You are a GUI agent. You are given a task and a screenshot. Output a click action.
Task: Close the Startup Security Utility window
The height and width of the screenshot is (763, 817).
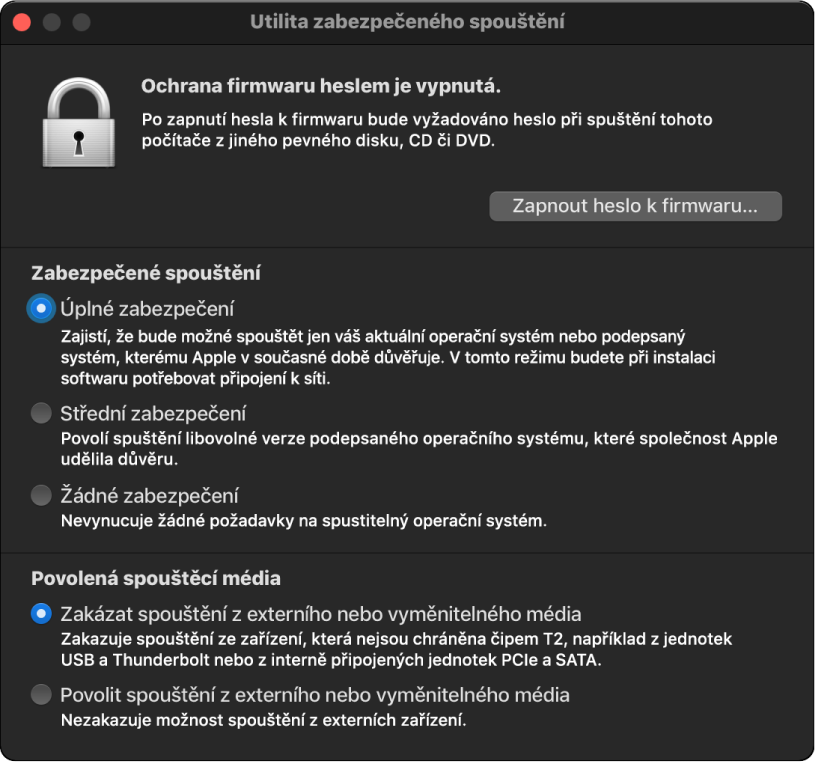[20, 20]
